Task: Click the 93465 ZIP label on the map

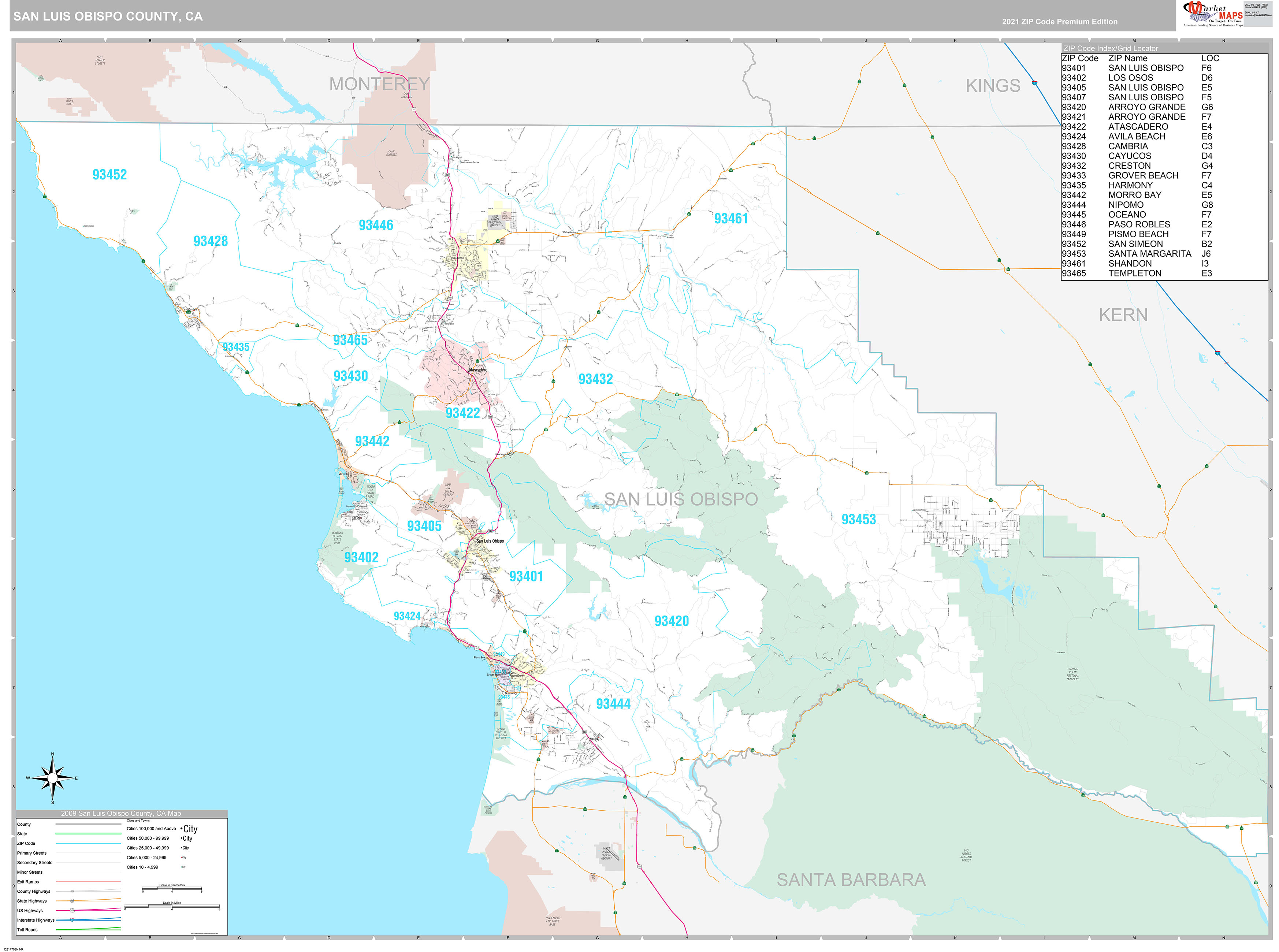Action: (350, 341)
